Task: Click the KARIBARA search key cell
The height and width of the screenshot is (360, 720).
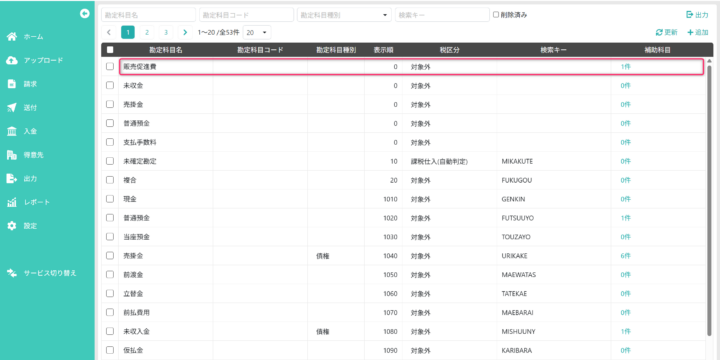Action: (x=554, y=350)
